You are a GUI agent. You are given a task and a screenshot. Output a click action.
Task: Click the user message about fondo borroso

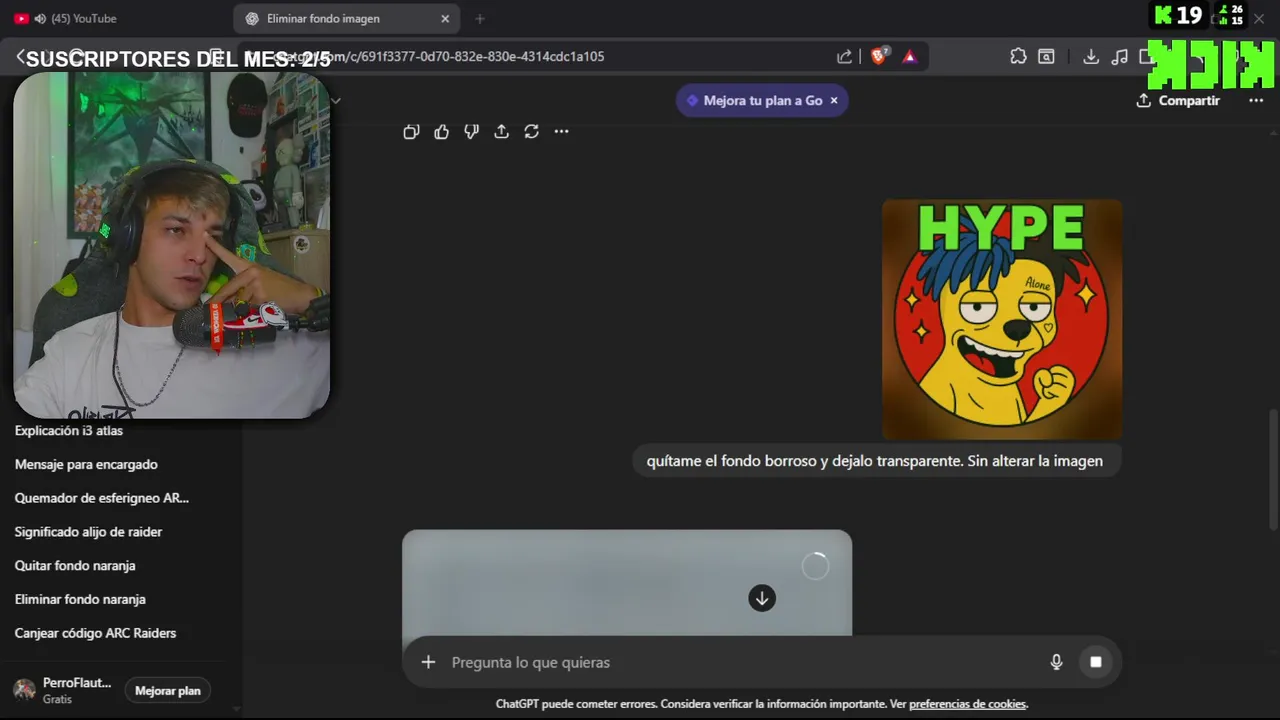[875, 461]
